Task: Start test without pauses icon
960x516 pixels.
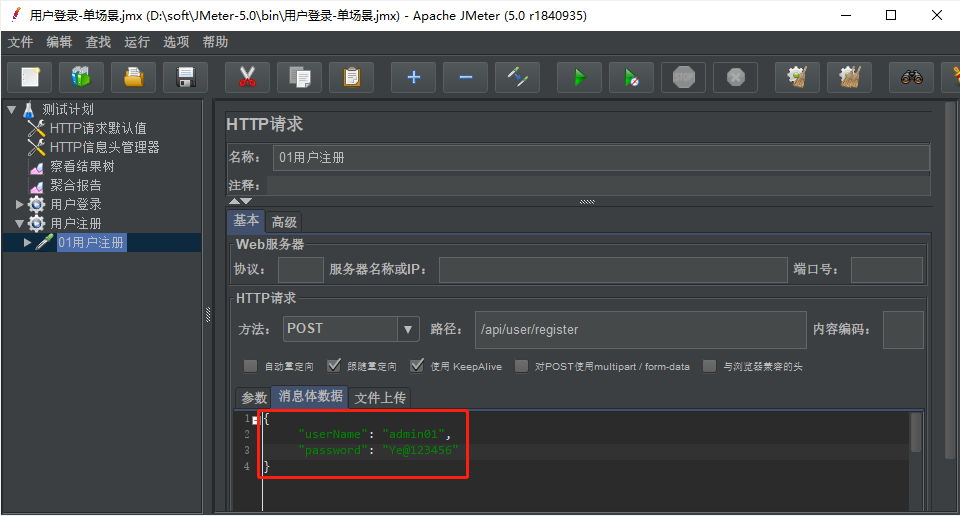Action: coord(631,77)
